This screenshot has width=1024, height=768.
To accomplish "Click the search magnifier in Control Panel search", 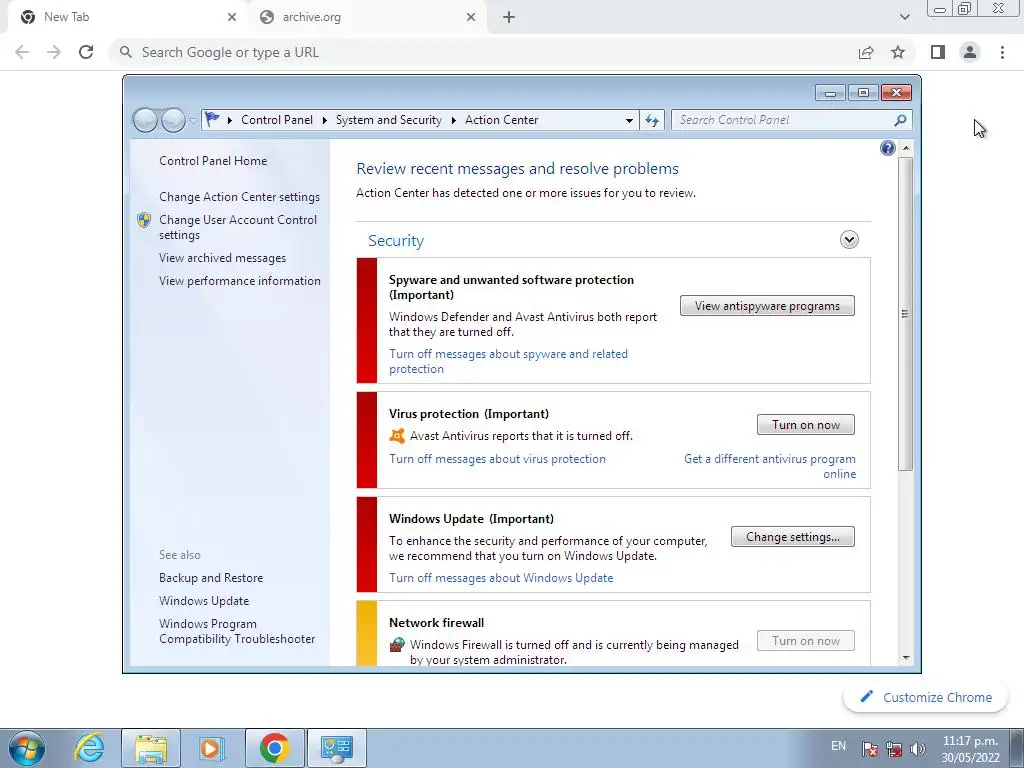I will click(900, 120).
